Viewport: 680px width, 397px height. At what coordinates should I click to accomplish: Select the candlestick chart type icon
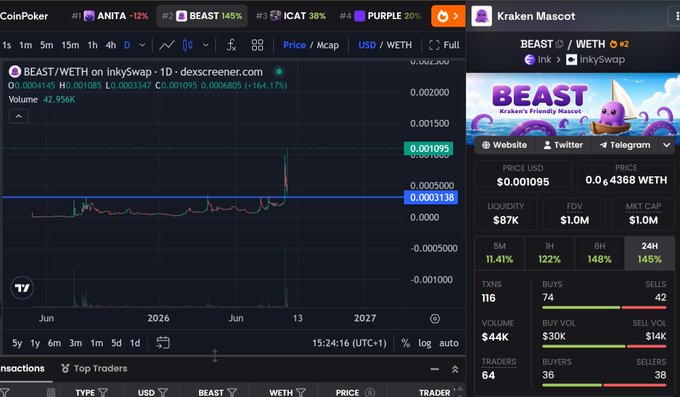click(187, 45)
